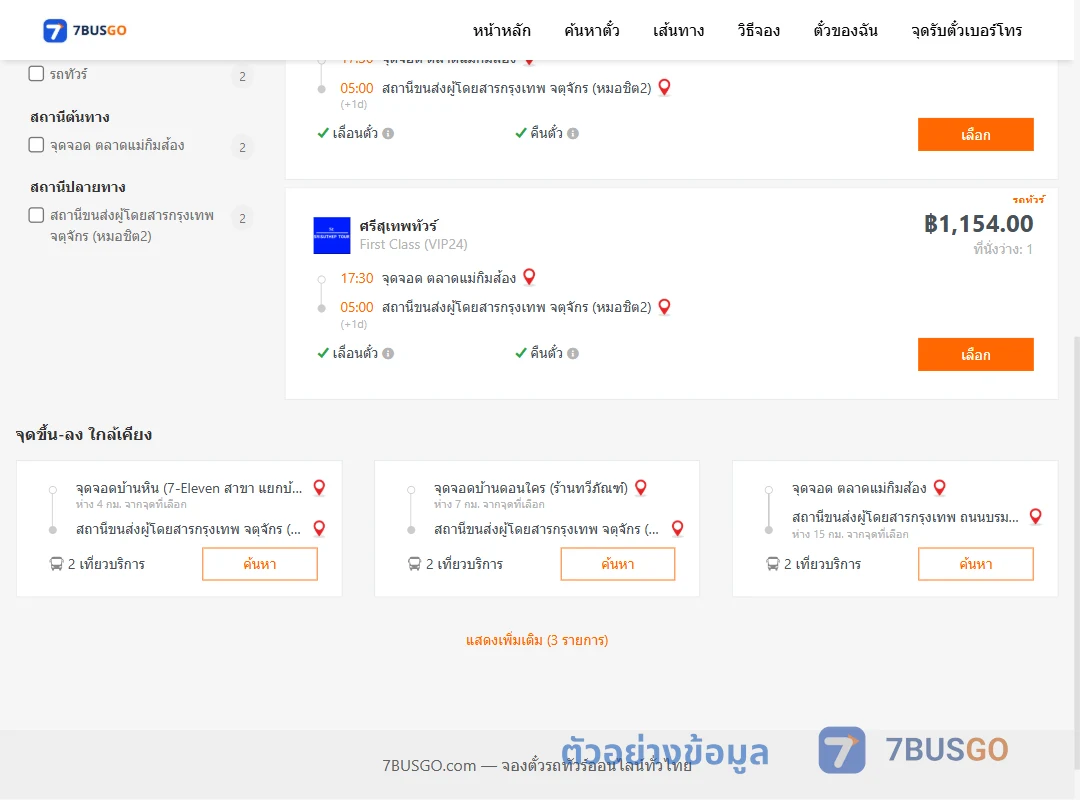
Task: Click จุดขึ้น-ลง ใกล้เคียง heading
Action: tap(84, 435)
